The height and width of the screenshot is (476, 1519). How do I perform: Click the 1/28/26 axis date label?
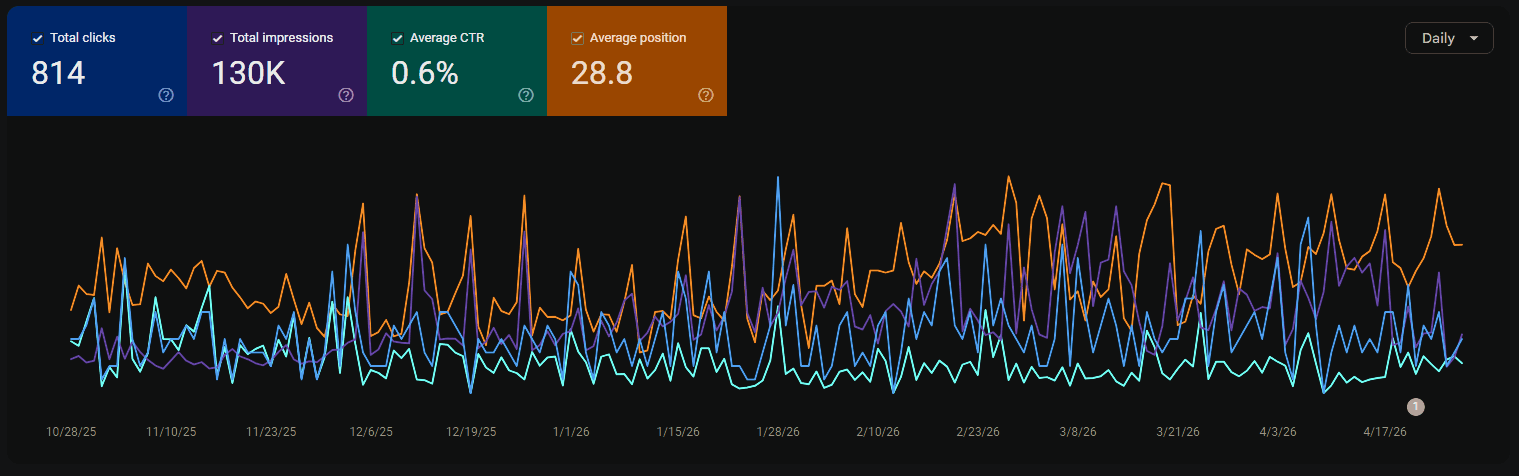click(x=778, y=432)
